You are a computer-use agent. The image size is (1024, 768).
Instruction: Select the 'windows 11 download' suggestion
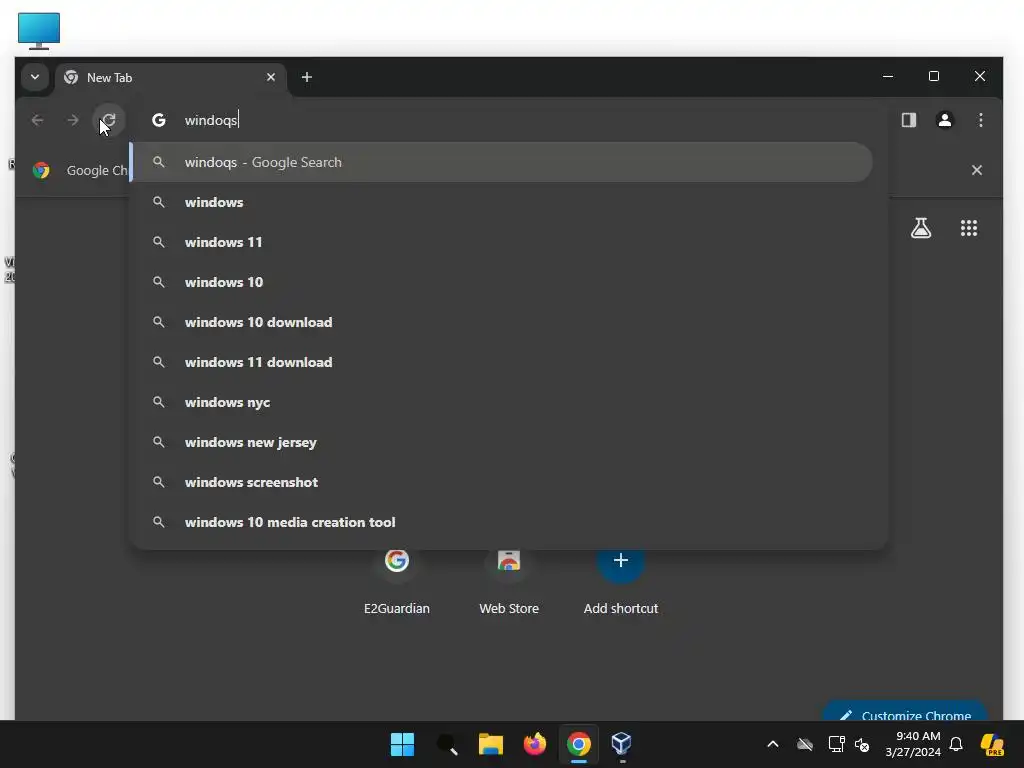(x=502, y=362)
